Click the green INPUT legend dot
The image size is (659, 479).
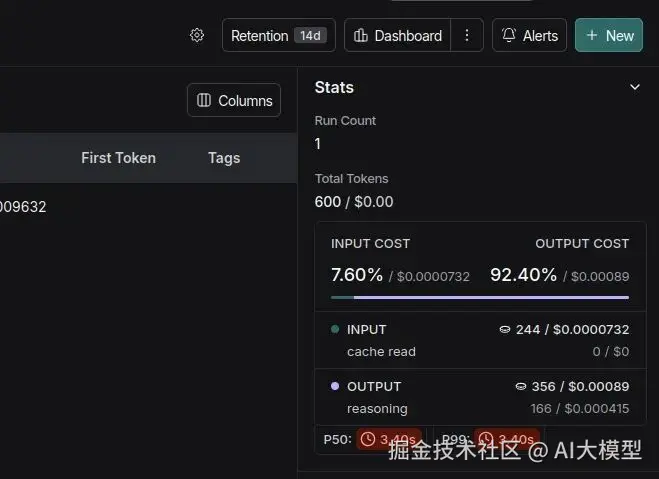pos(335,329)
